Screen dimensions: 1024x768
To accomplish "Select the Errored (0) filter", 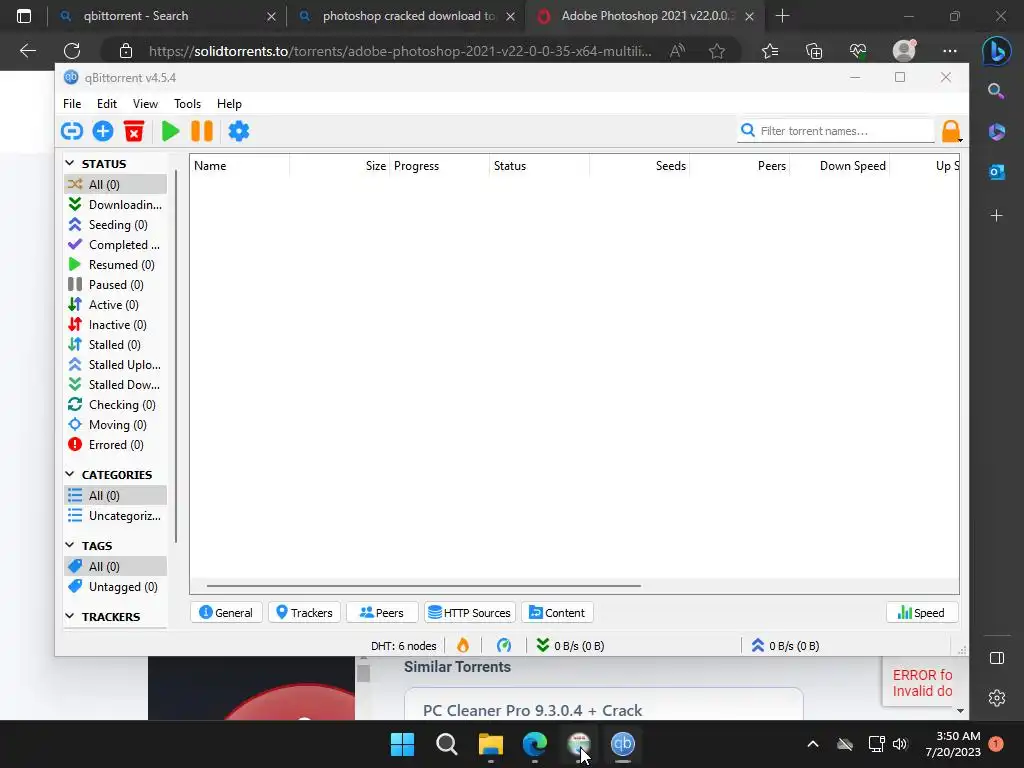I will pyautogui.click(x=115, y=445).
